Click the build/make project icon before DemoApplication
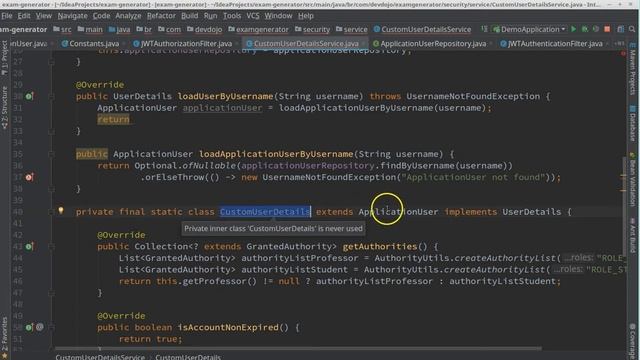Image resolution: width=640 pixels, height=360 pixels. [484, 29]
